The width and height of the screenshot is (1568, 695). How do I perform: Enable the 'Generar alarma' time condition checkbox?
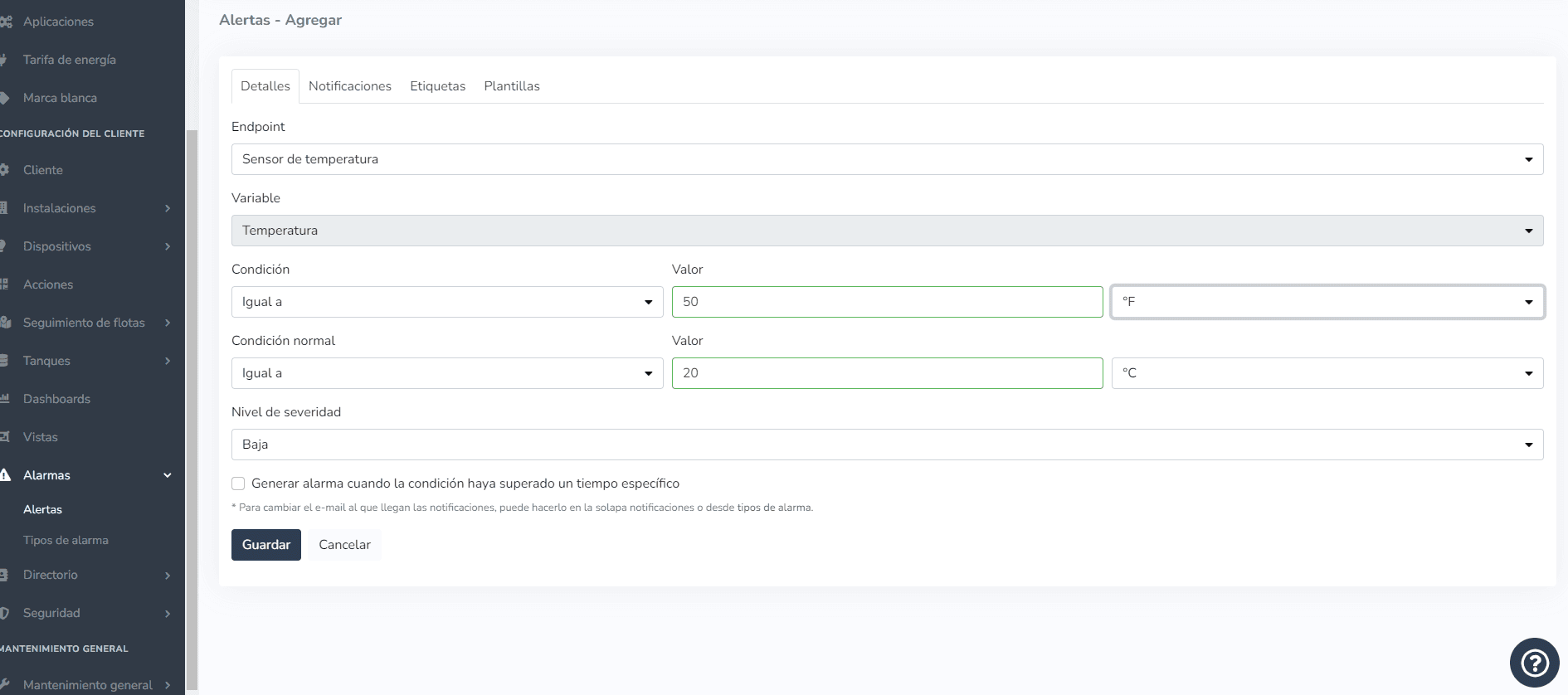[238, 484]
